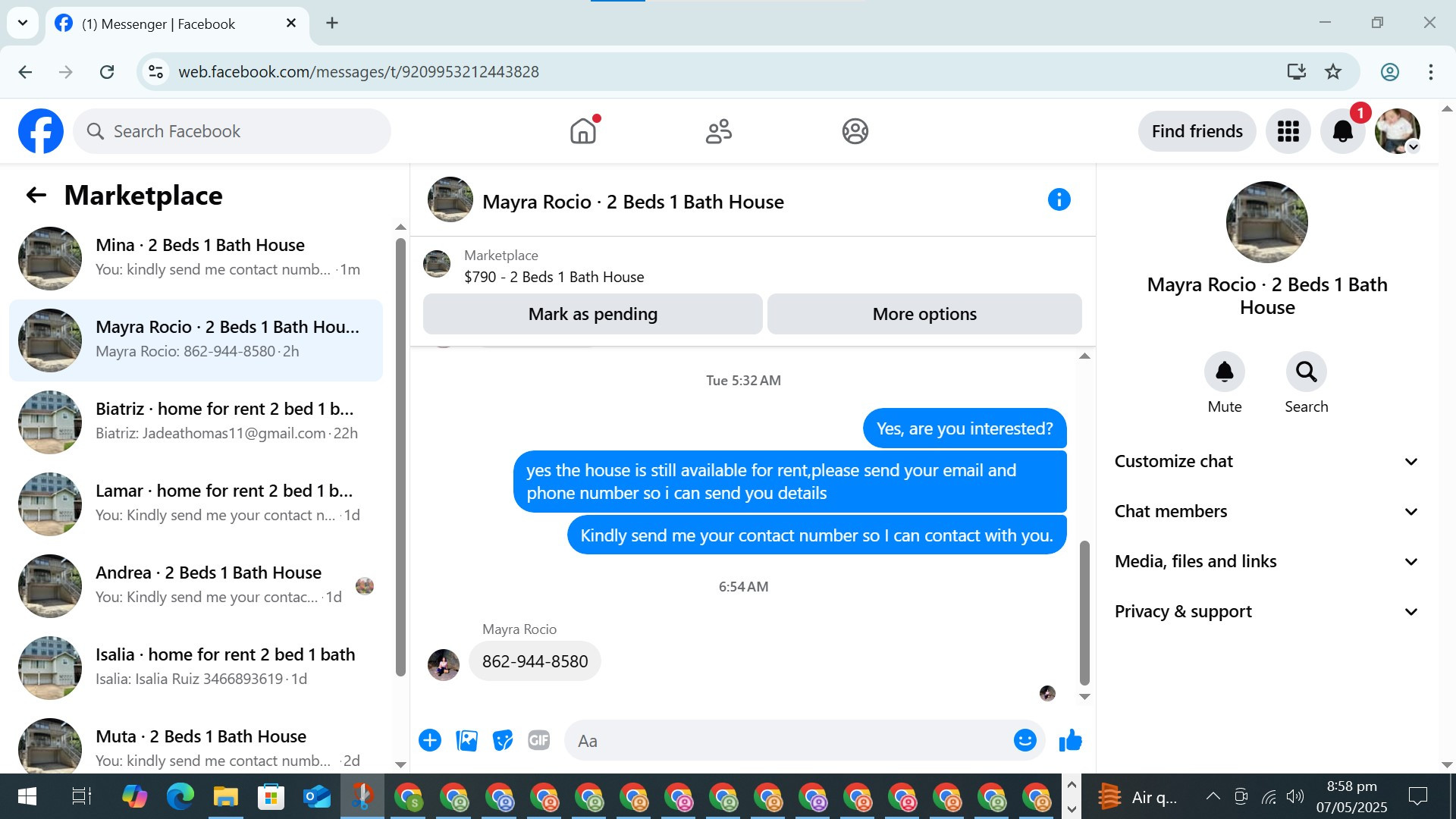Search within the conversation

pyautogui.click(x=1306, y=372)
